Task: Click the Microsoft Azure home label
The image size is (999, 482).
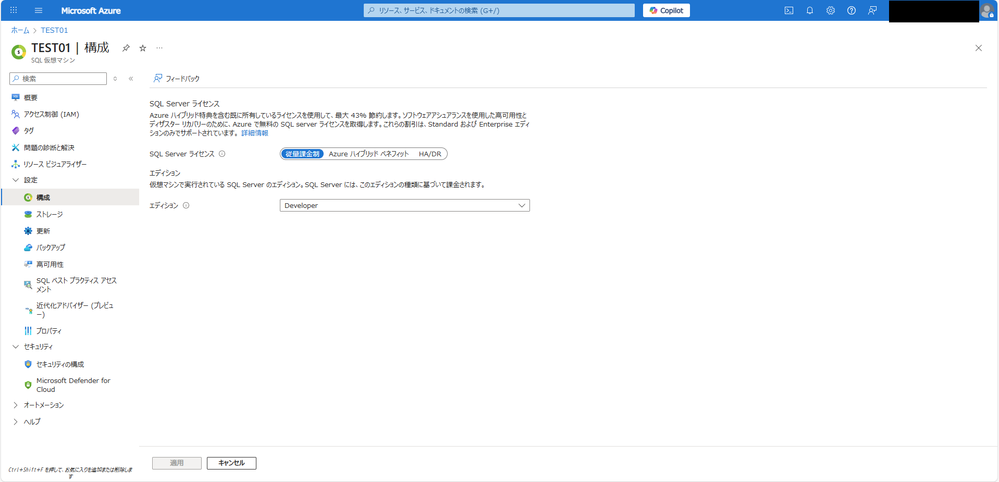Action: point(91,11)
